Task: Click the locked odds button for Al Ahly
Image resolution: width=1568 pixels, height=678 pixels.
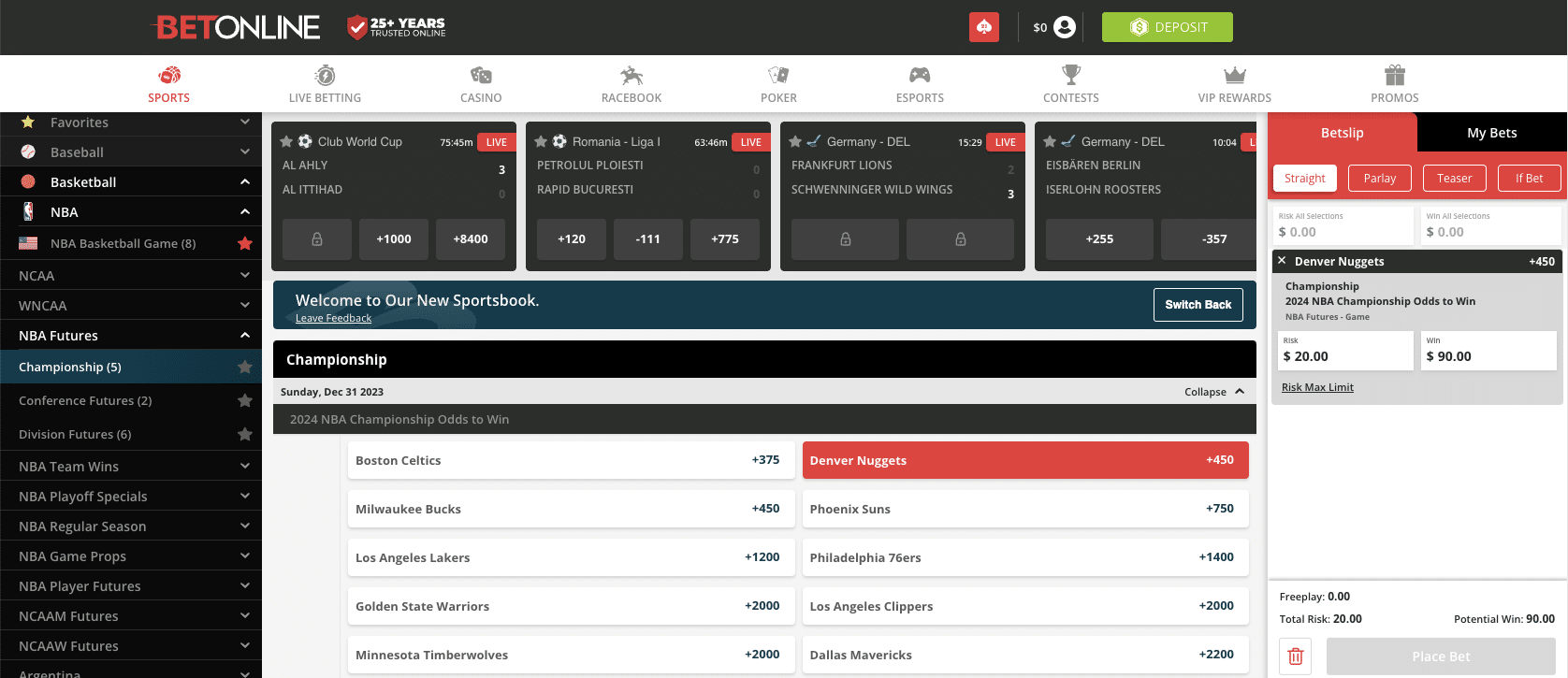Action: pyautogui.click(x=317, y=239)
